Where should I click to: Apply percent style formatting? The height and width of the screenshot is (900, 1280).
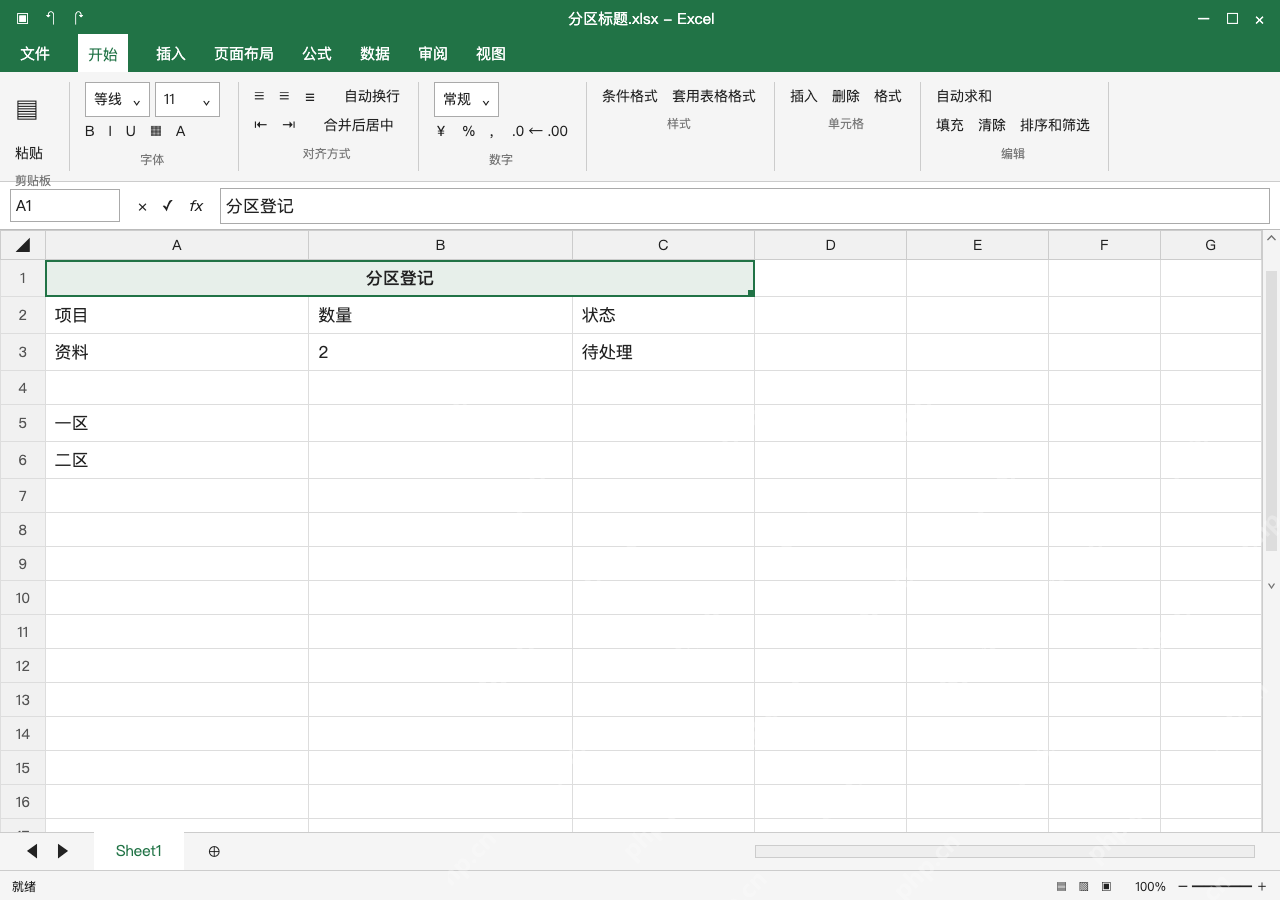click(x=468, y=131)
